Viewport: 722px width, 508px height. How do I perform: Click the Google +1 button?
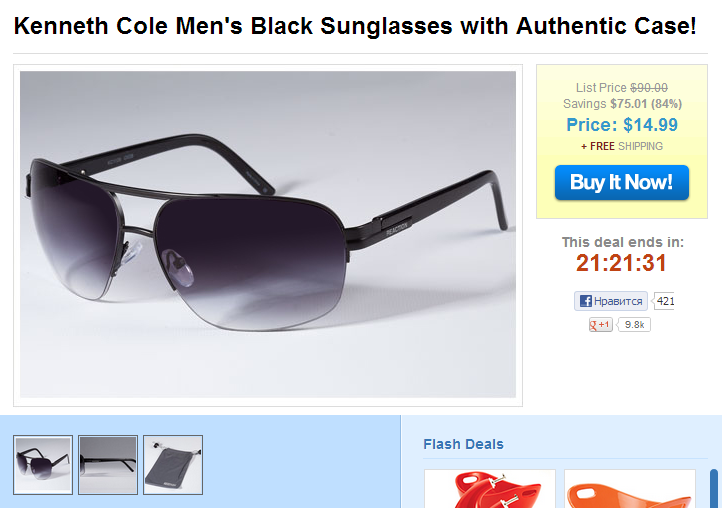(x=600, y=325)
